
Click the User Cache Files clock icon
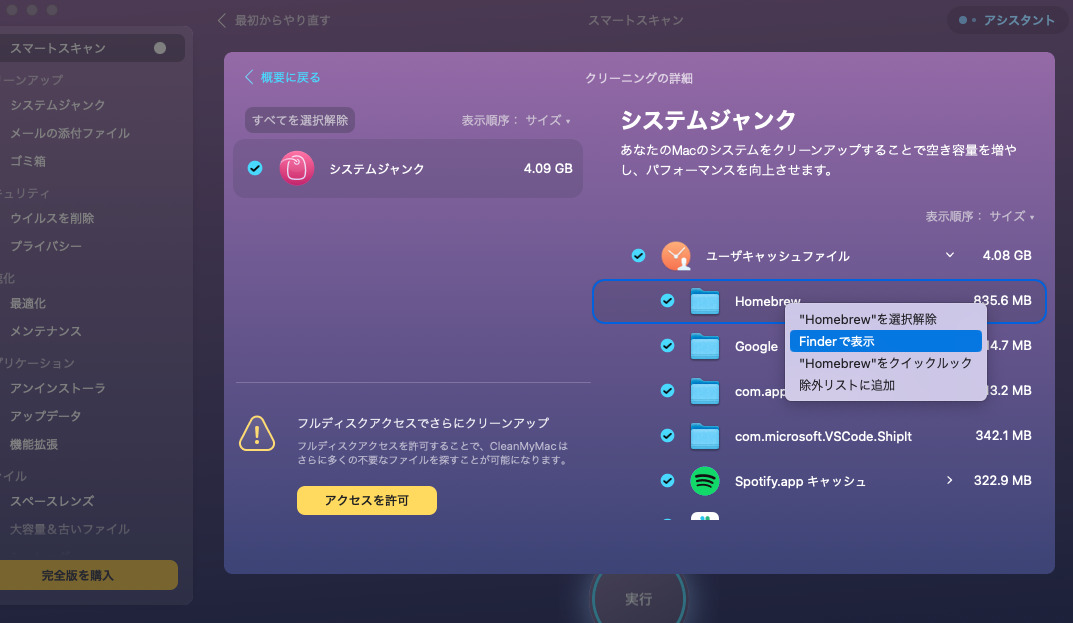(x=675, y=256)
